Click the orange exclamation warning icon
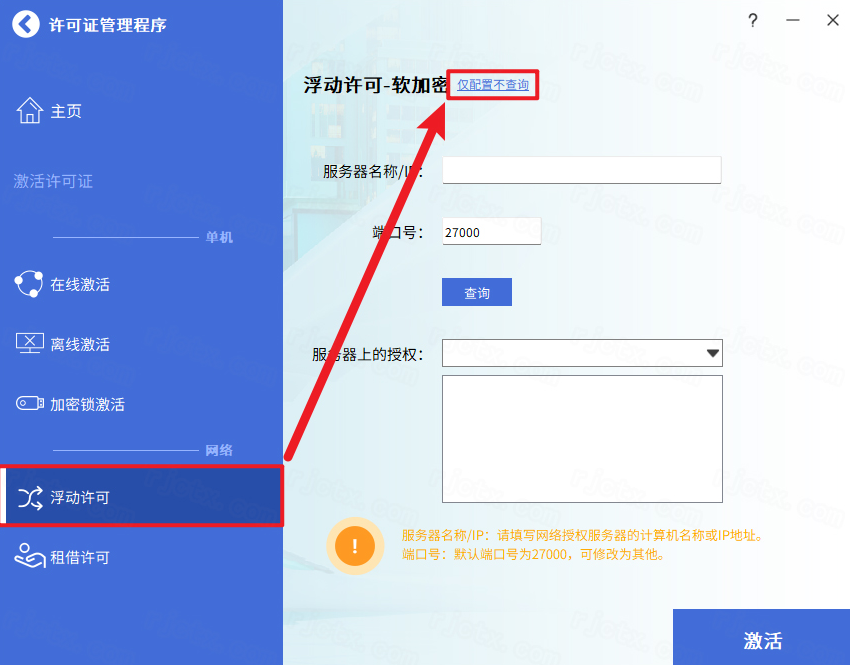 (x=355, y=546)
